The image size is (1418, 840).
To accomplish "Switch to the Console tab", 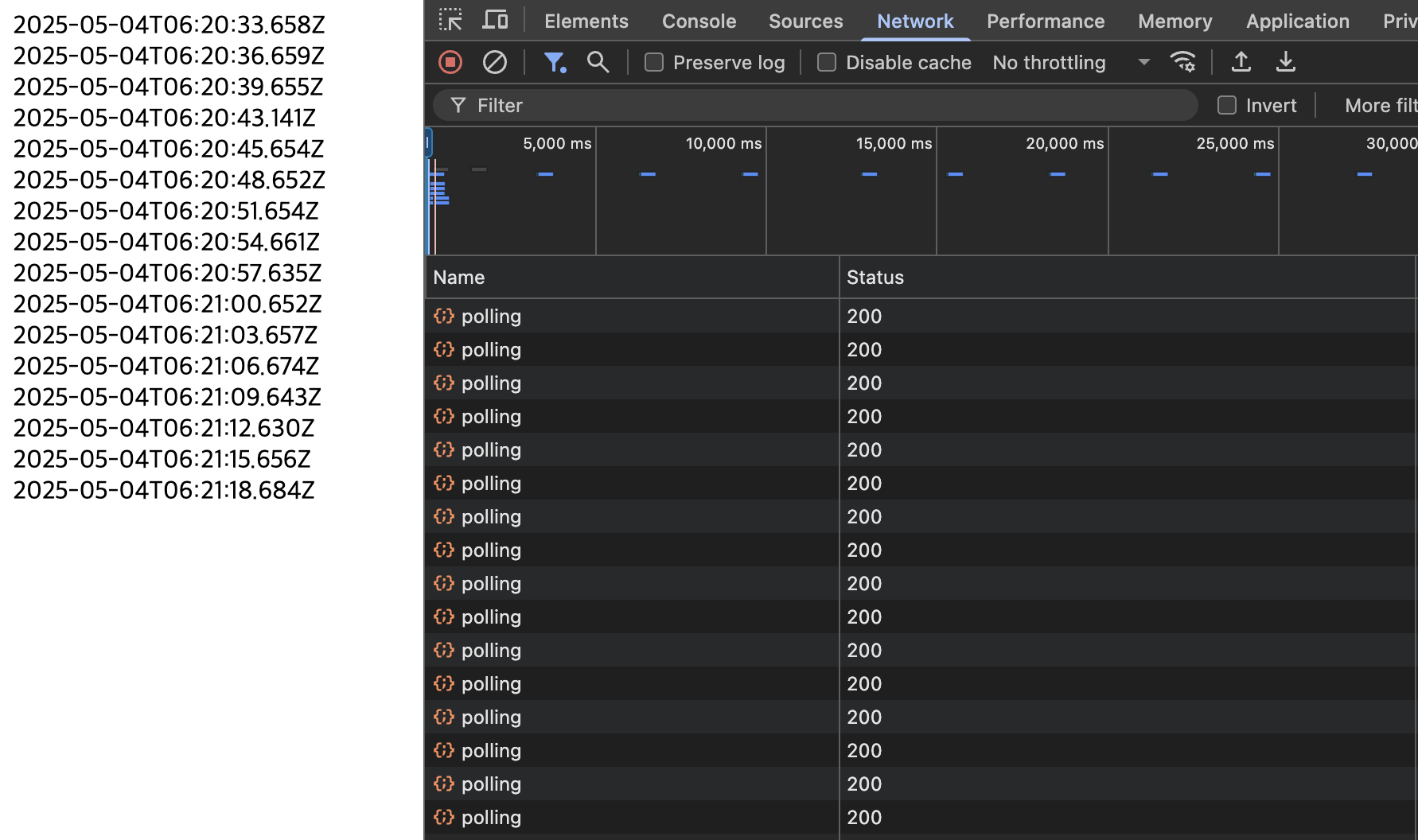I will click(x=699, y=21).
